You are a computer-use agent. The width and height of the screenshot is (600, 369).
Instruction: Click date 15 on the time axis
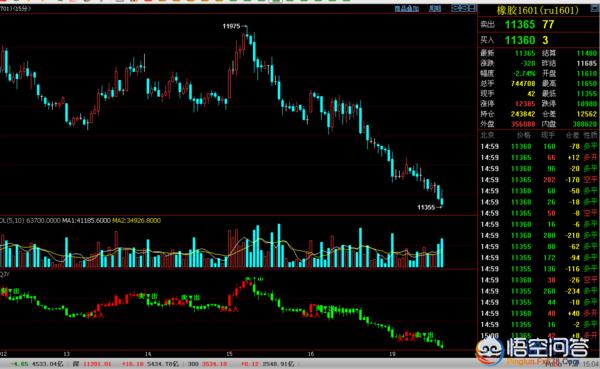229,354
